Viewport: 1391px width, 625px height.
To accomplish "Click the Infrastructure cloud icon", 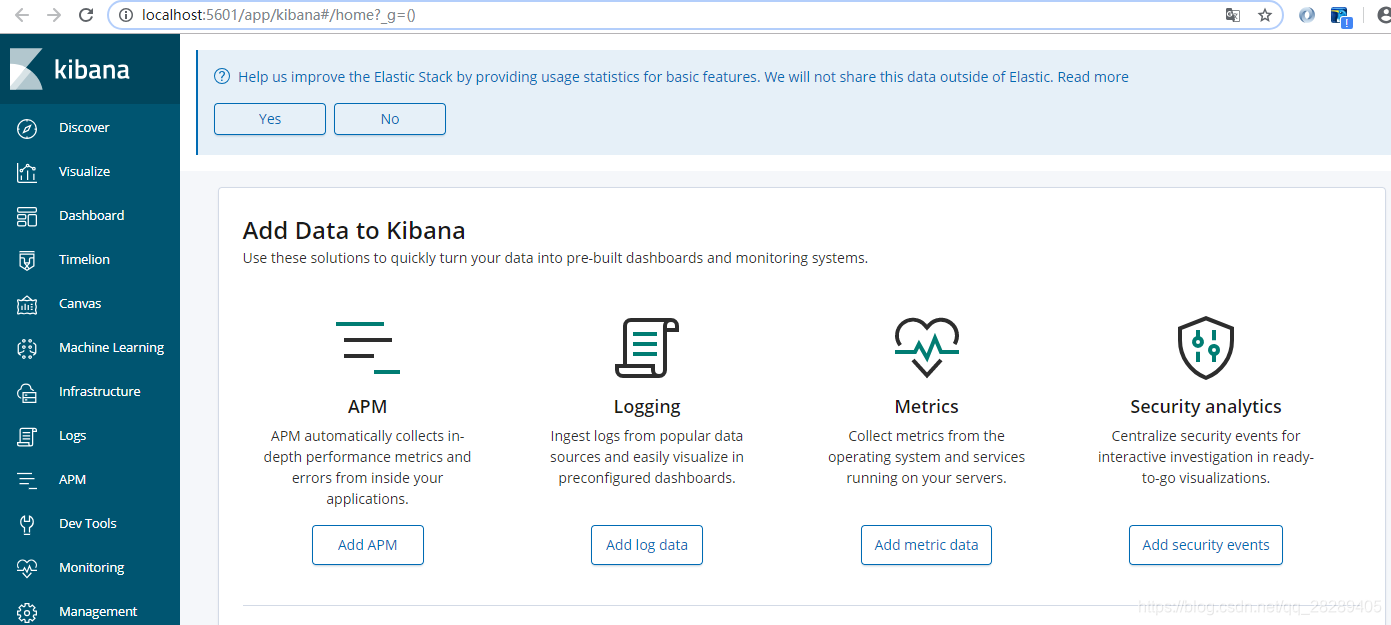I will [x=27, y=392].
